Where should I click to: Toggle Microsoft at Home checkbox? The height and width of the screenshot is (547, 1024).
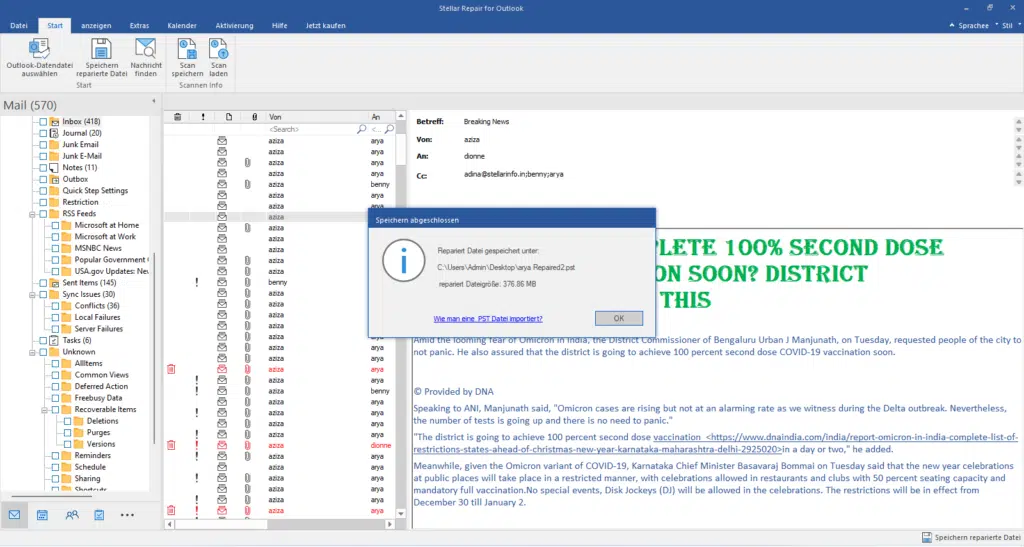[x=56, y=225]
